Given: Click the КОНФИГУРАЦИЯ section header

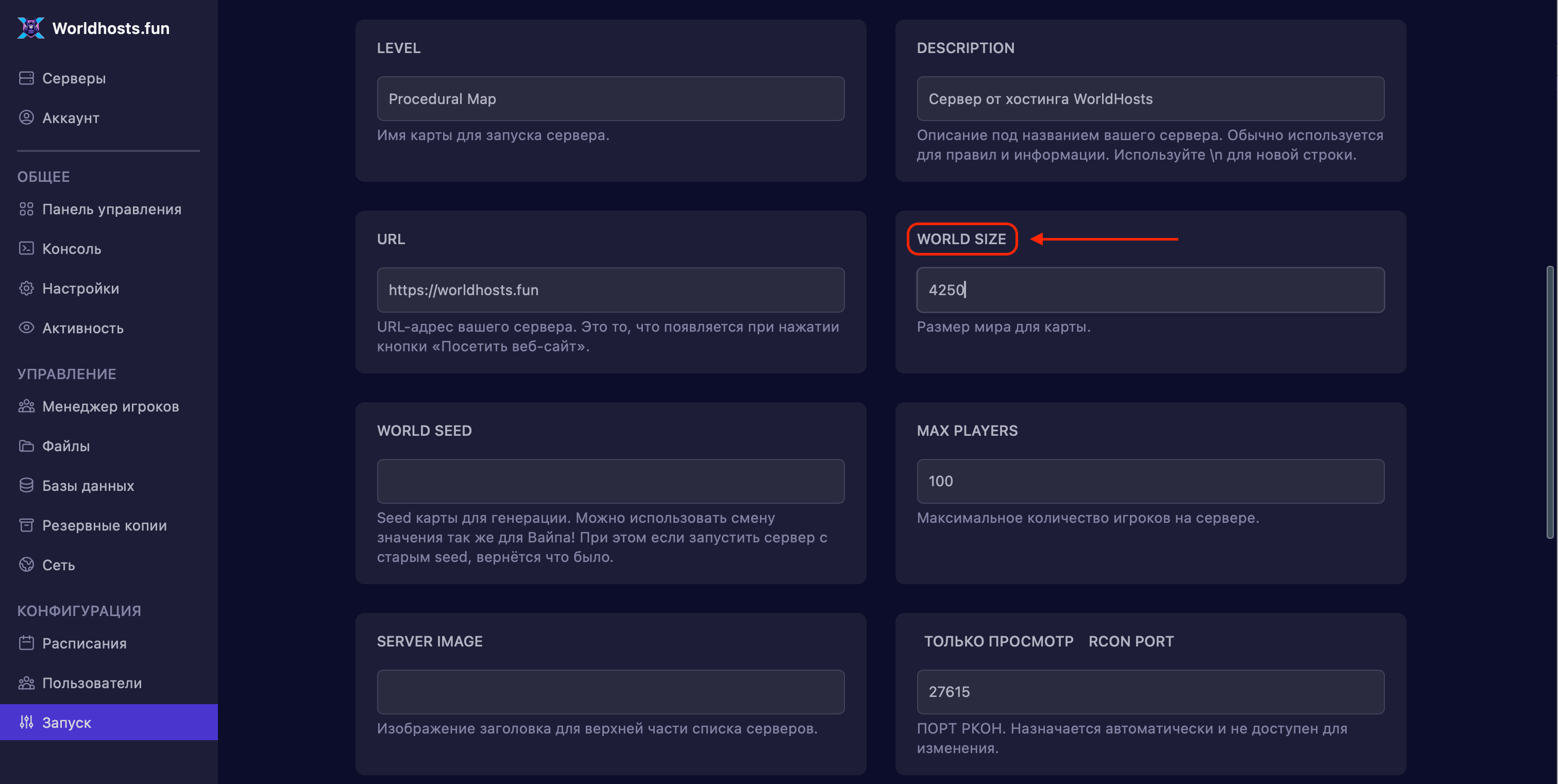Looking at the screenshot, I should coord(79,611).
